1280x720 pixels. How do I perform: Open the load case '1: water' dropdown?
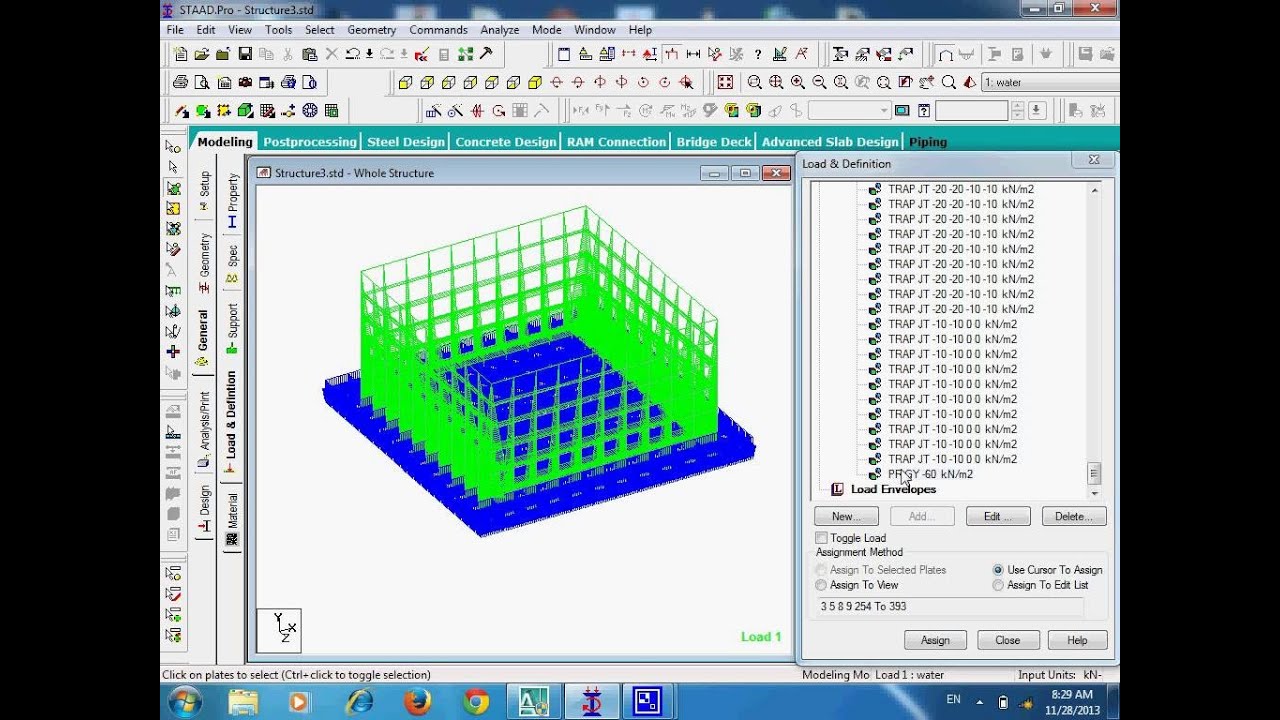tap(1050, 82)
